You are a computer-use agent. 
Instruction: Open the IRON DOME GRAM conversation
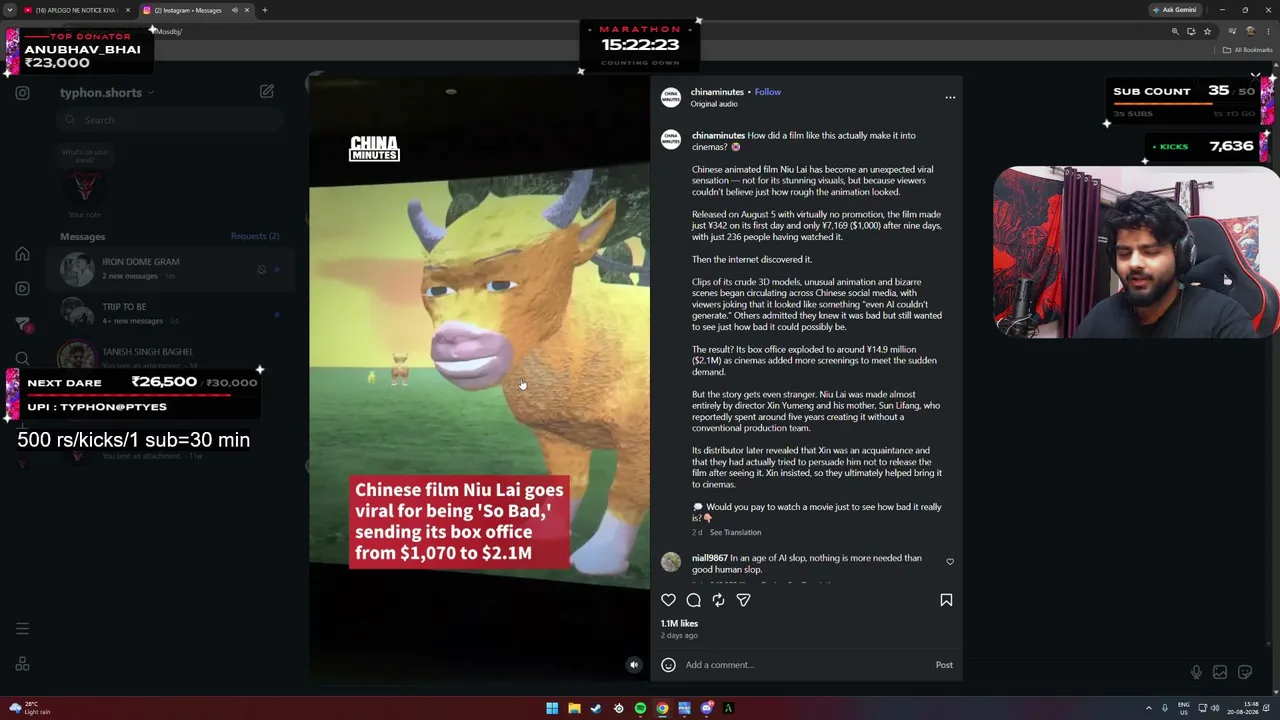point(170,268)
